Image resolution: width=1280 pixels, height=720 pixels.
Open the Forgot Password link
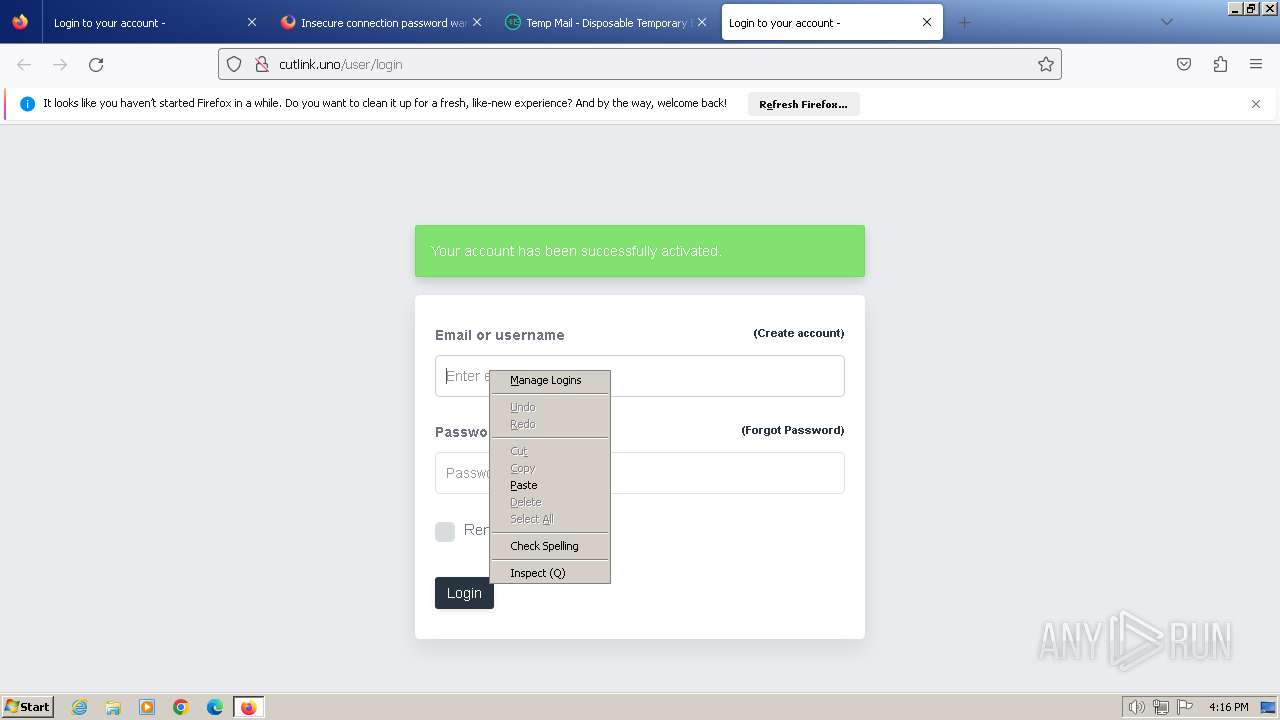[x=792, y=430]
